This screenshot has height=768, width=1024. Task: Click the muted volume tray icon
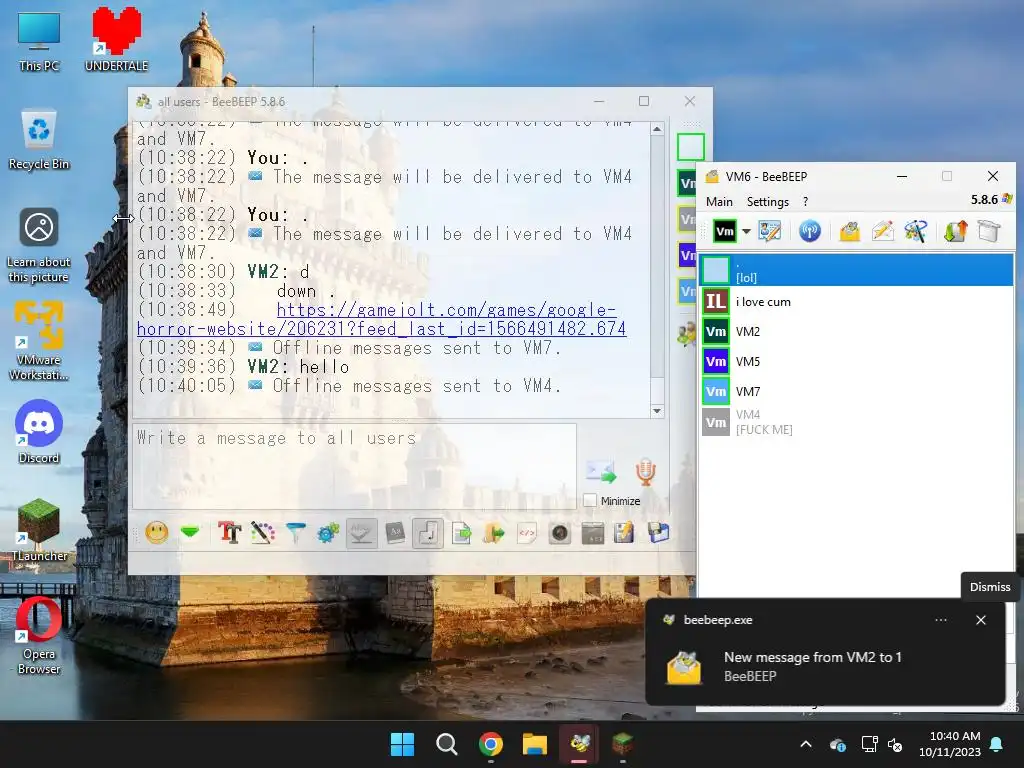pos(895,744)
